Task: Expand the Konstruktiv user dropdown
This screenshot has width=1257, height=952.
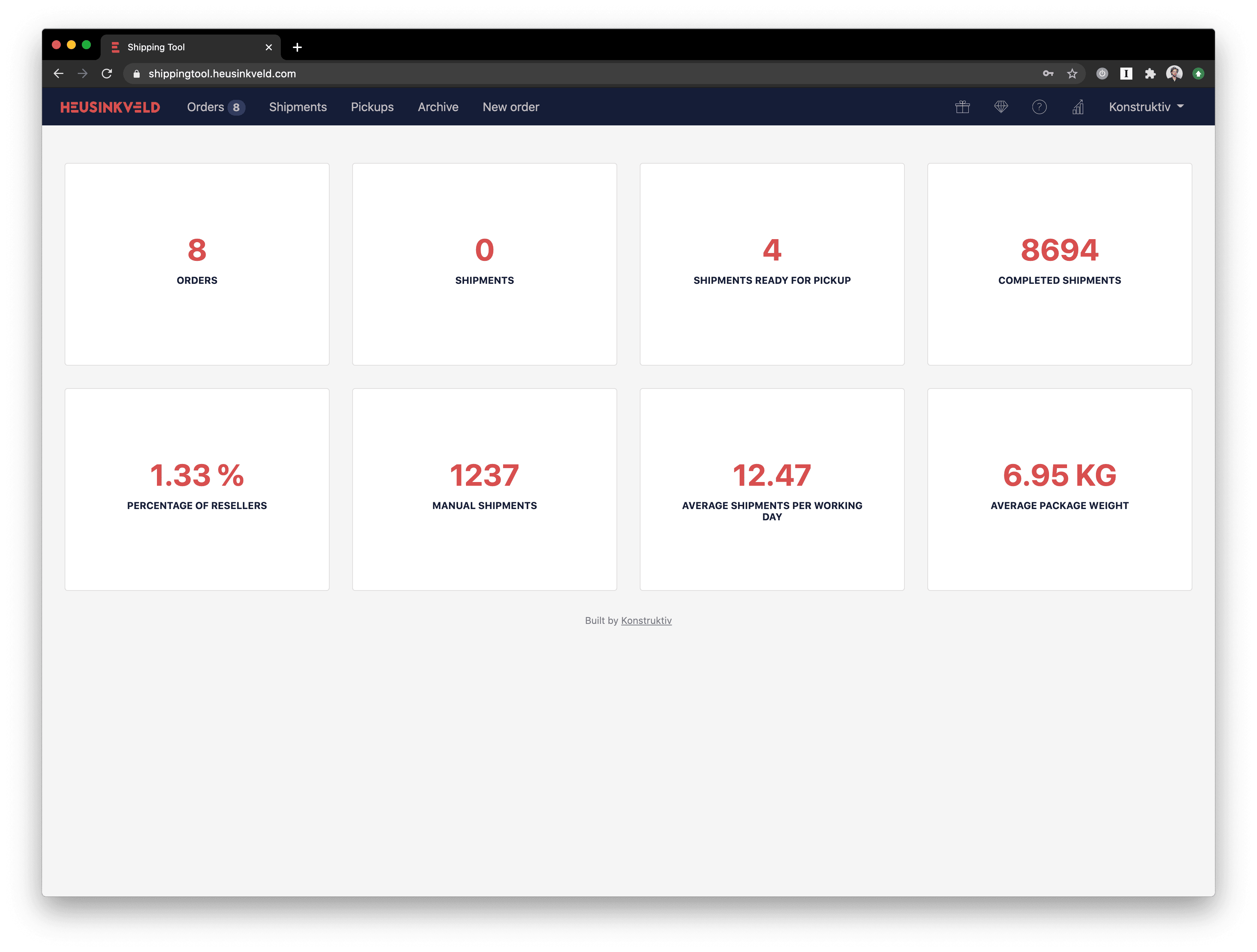Action: [x=1145, y=107]
